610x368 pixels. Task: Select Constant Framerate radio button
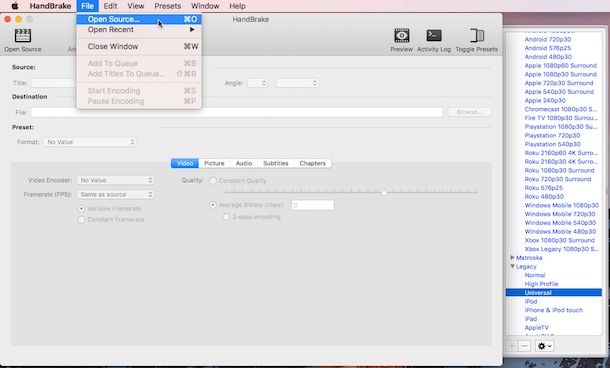pos(81,220)
